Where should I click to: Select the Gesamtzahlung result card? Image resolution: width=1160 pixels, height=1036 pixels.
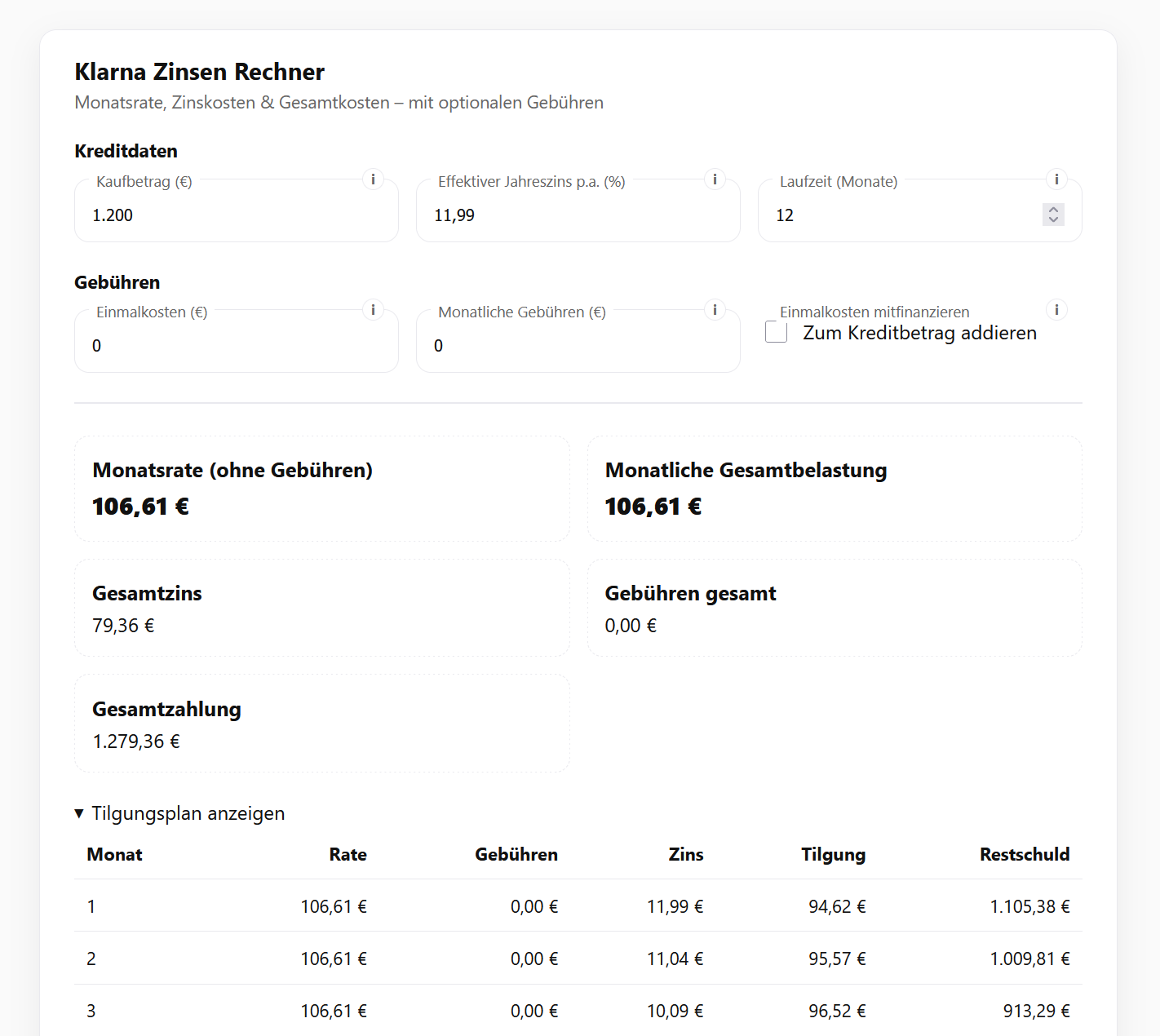pyautogui.click(x=322, y=723)
